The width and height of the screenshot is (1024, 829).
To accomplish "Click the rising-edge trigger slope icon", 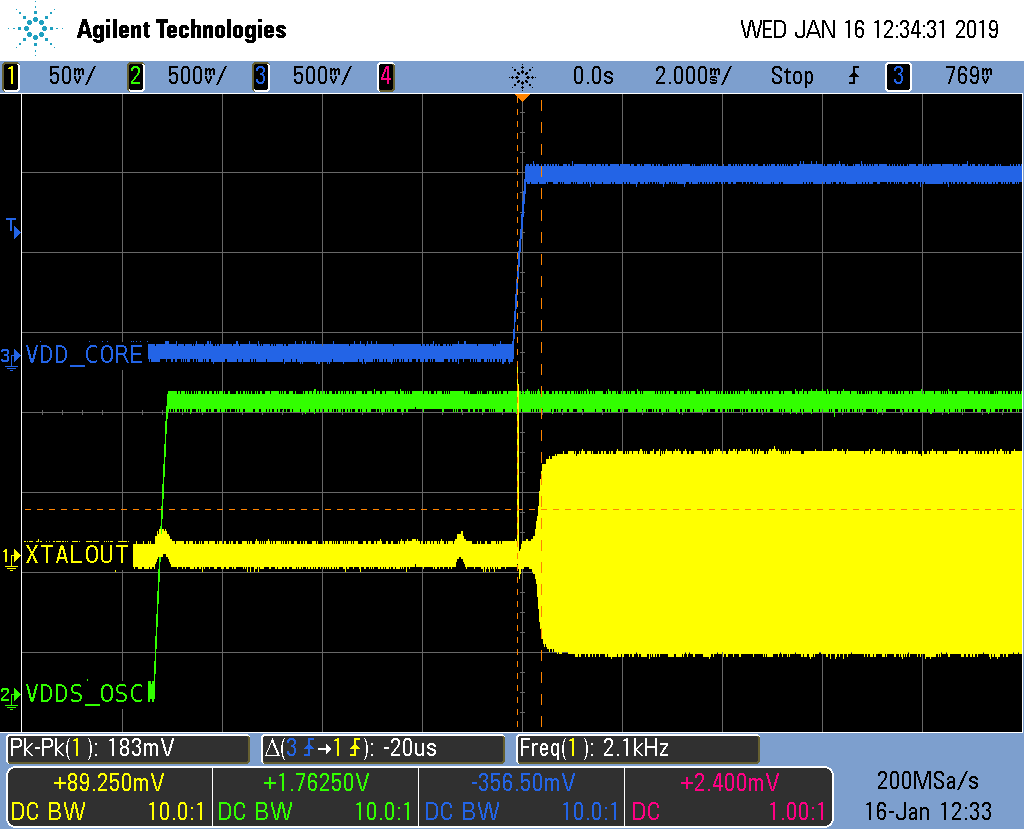I will (x=852, y=76).
